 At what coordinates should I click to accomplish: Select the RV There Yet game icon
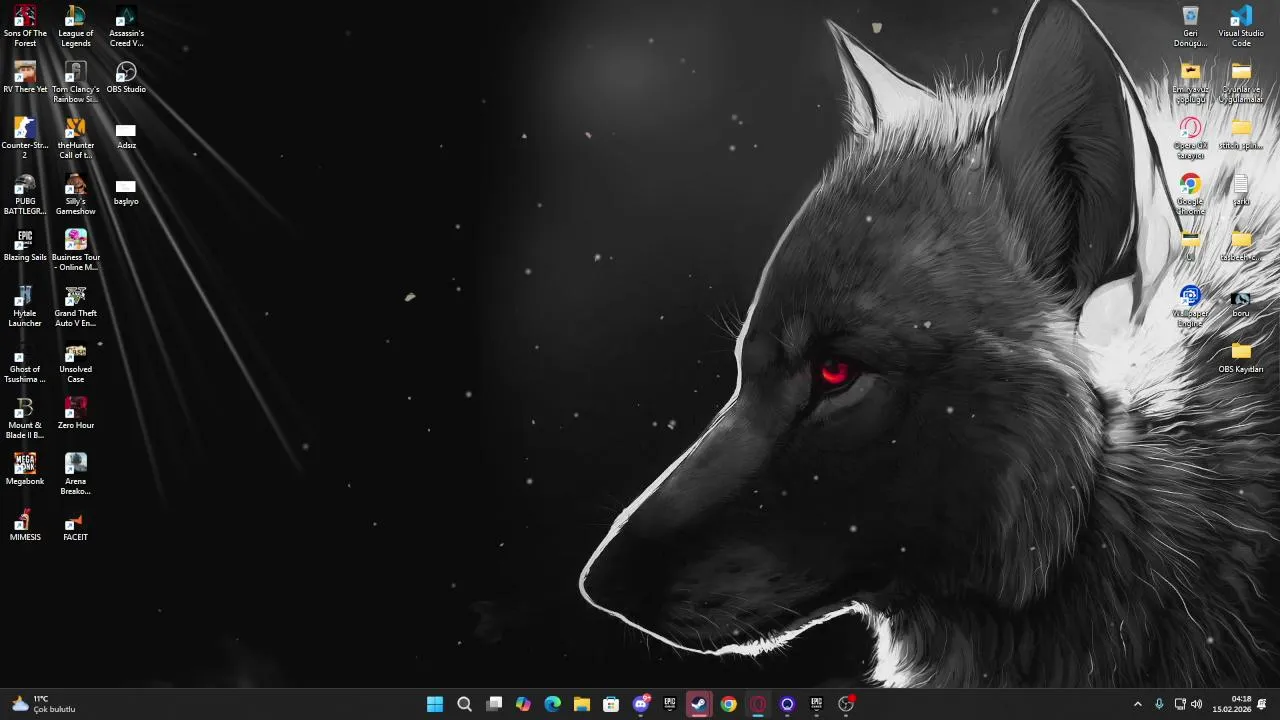pos(25,78)
